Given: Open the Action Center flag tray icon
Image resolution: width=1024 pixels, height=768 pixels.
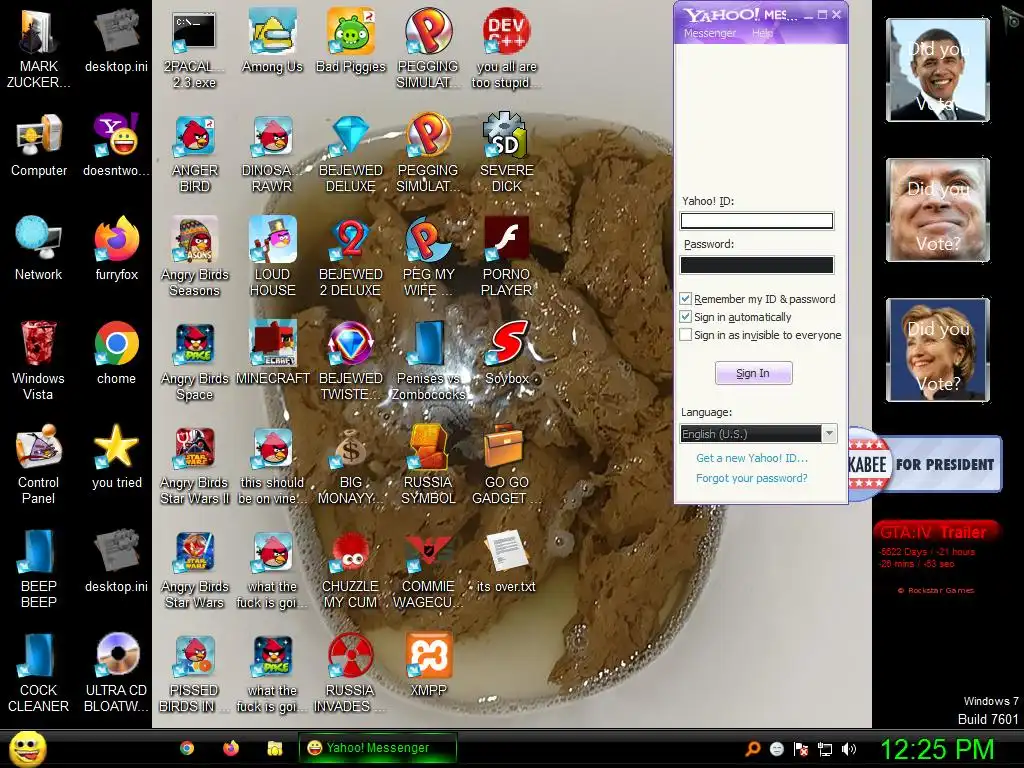Looking at the screenshot, I should 801,749.
